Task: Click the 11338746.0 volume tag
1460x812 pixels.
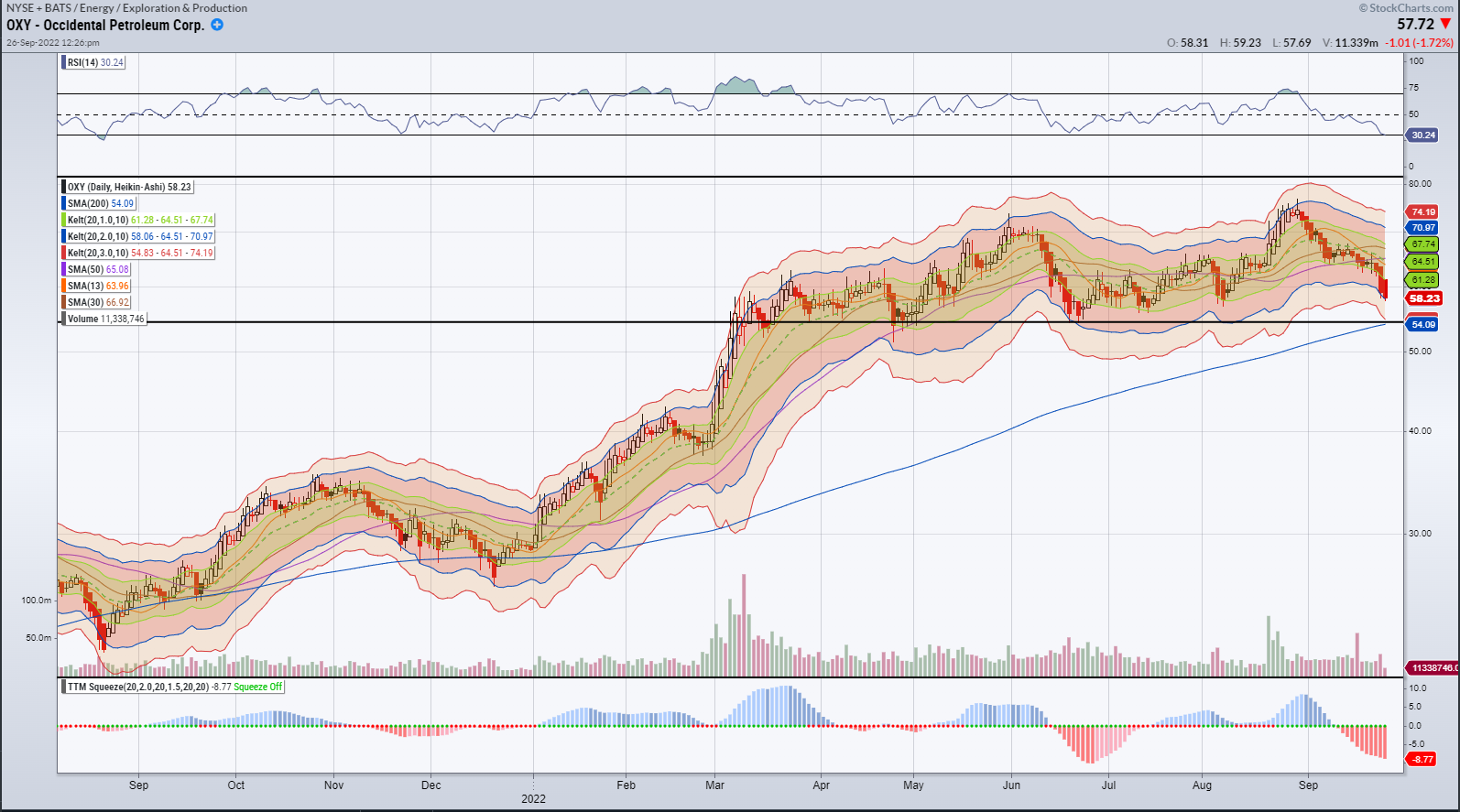Action: (1433, 668)
